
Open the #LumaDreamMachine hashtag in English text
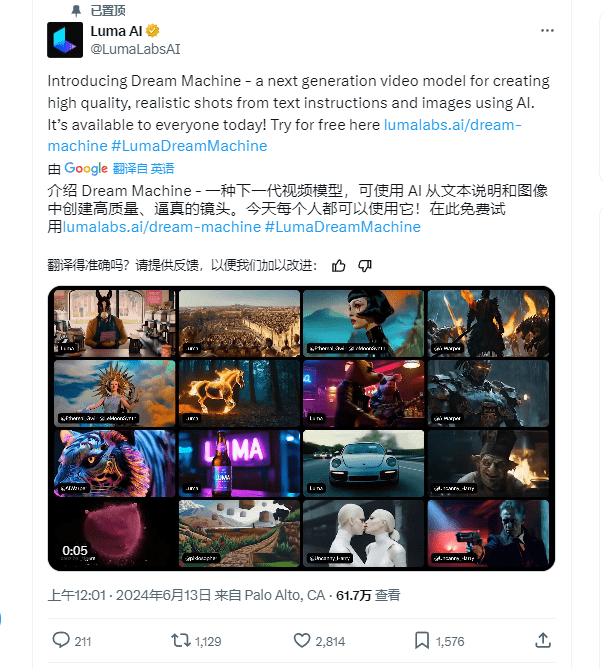(189, 146)
